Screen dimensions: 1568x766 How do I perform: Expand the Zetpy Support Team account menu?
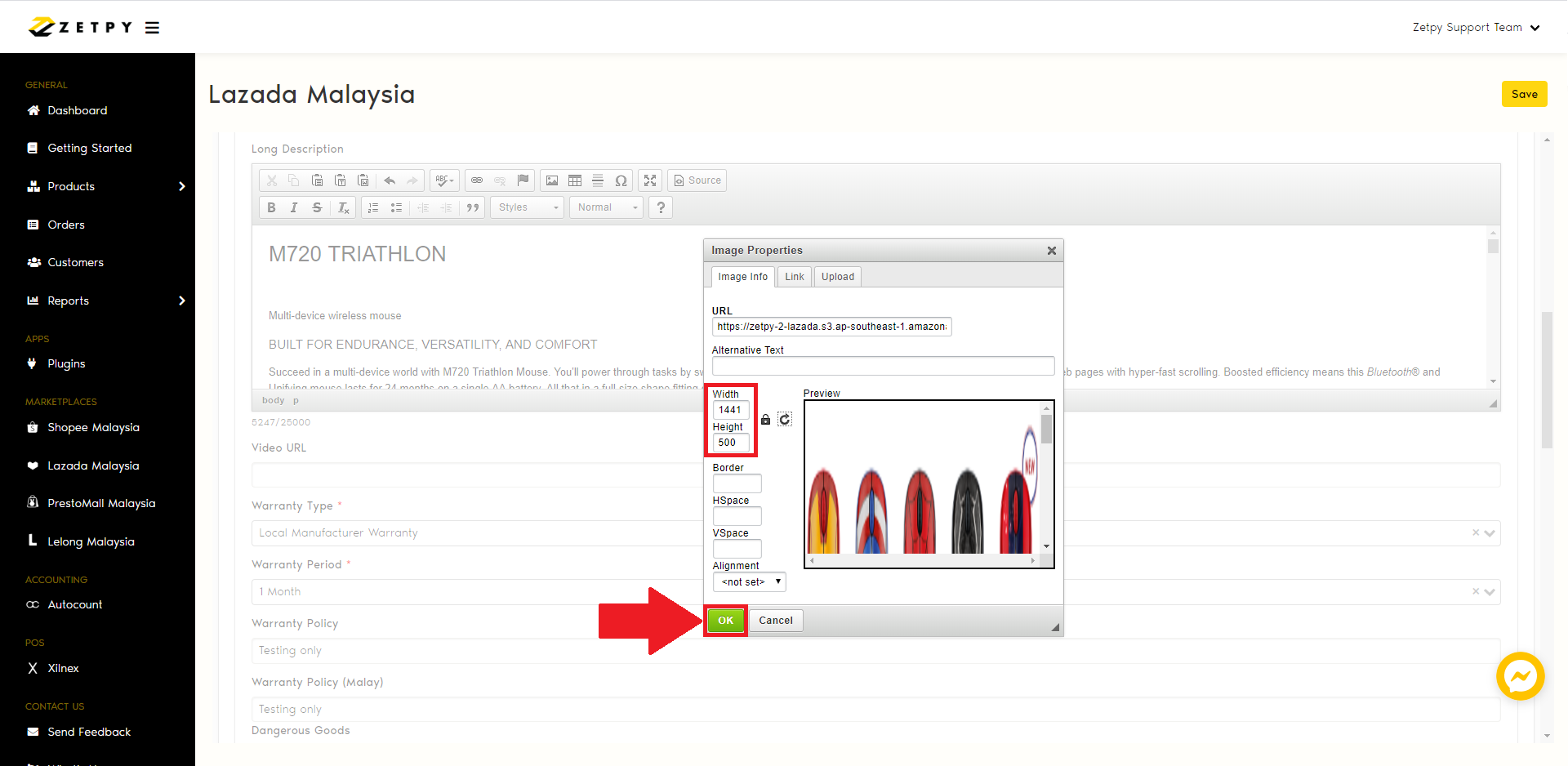1475,28
